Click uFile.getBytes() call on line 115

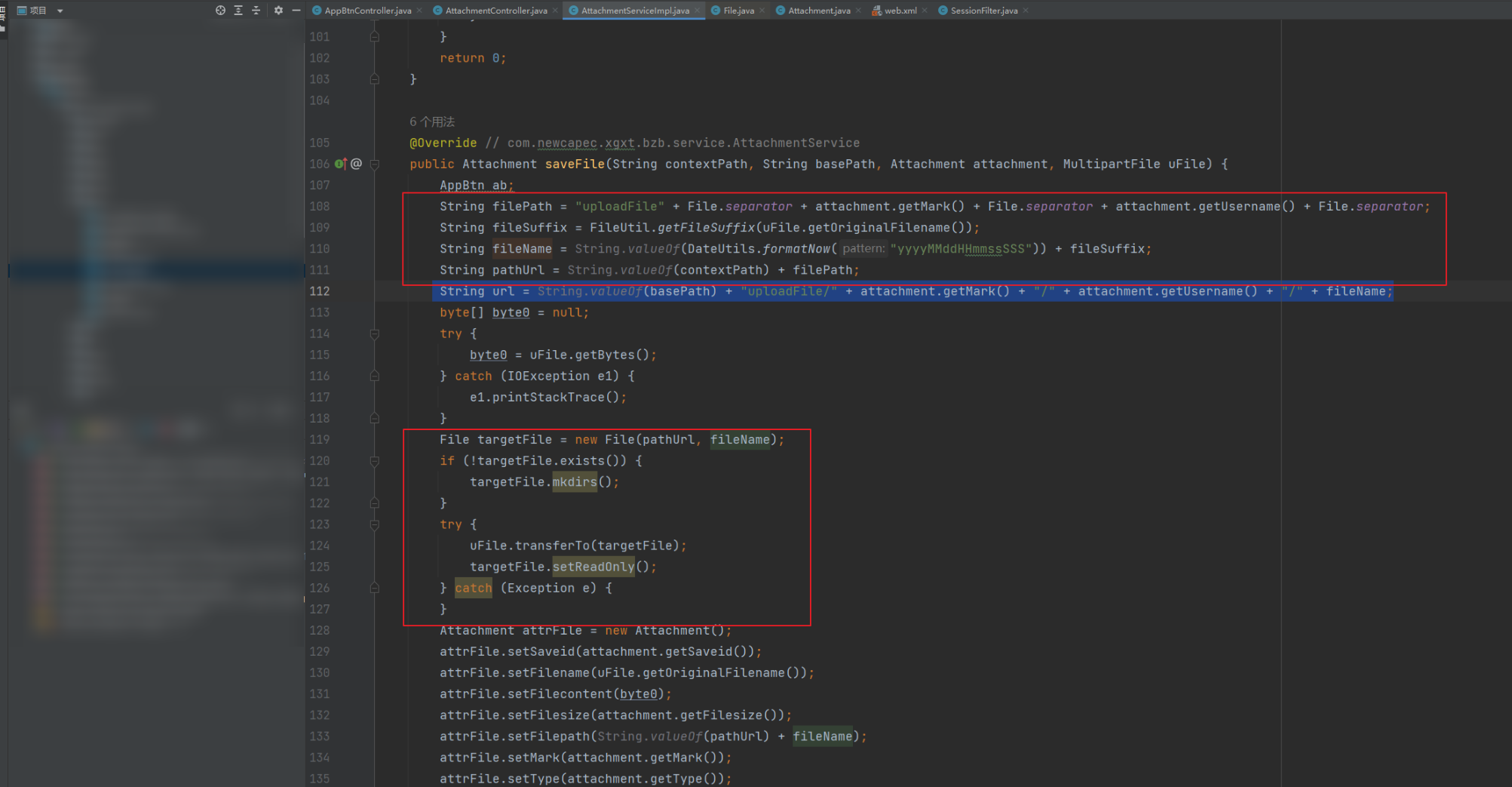click(590, 355)
